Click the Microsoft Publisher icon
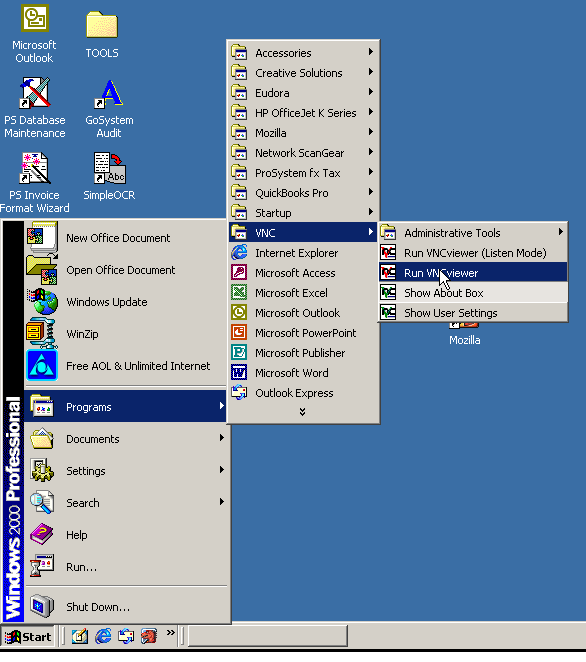586x662 pixels. (239, 352)
